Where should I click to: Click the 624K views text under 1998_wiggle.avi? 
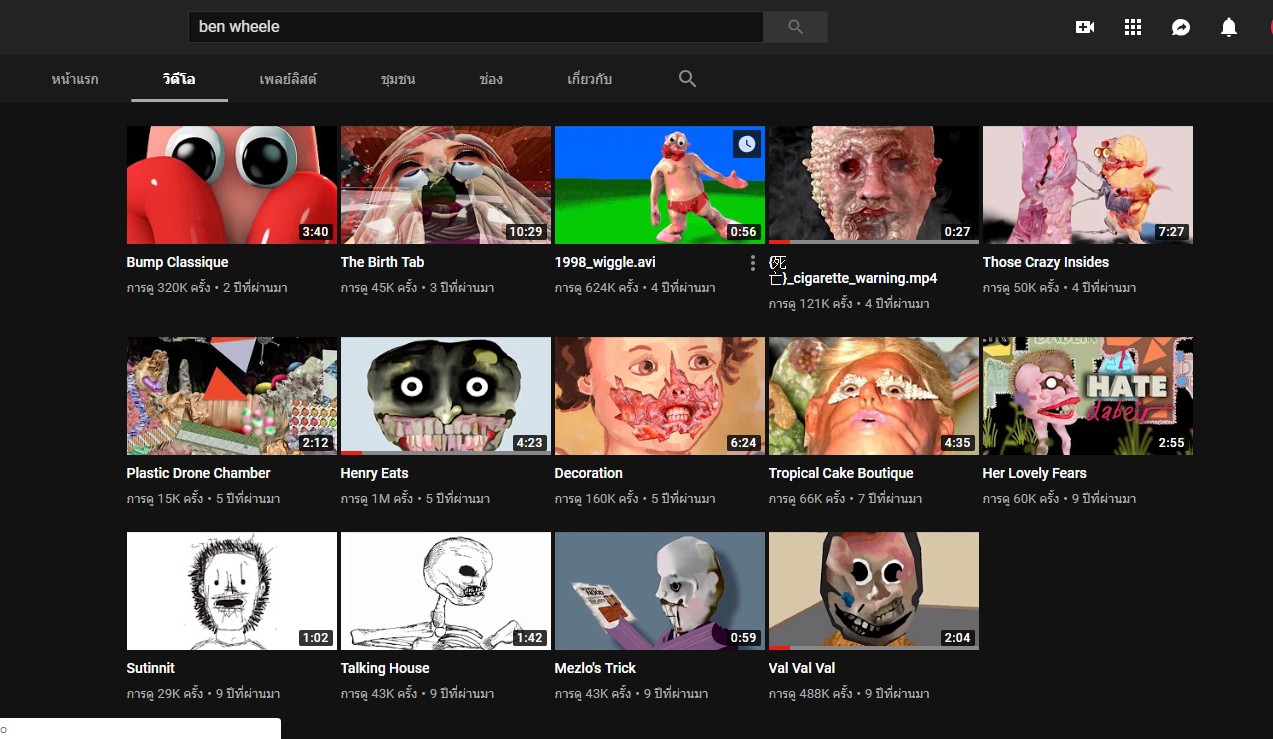pos(596,288)
